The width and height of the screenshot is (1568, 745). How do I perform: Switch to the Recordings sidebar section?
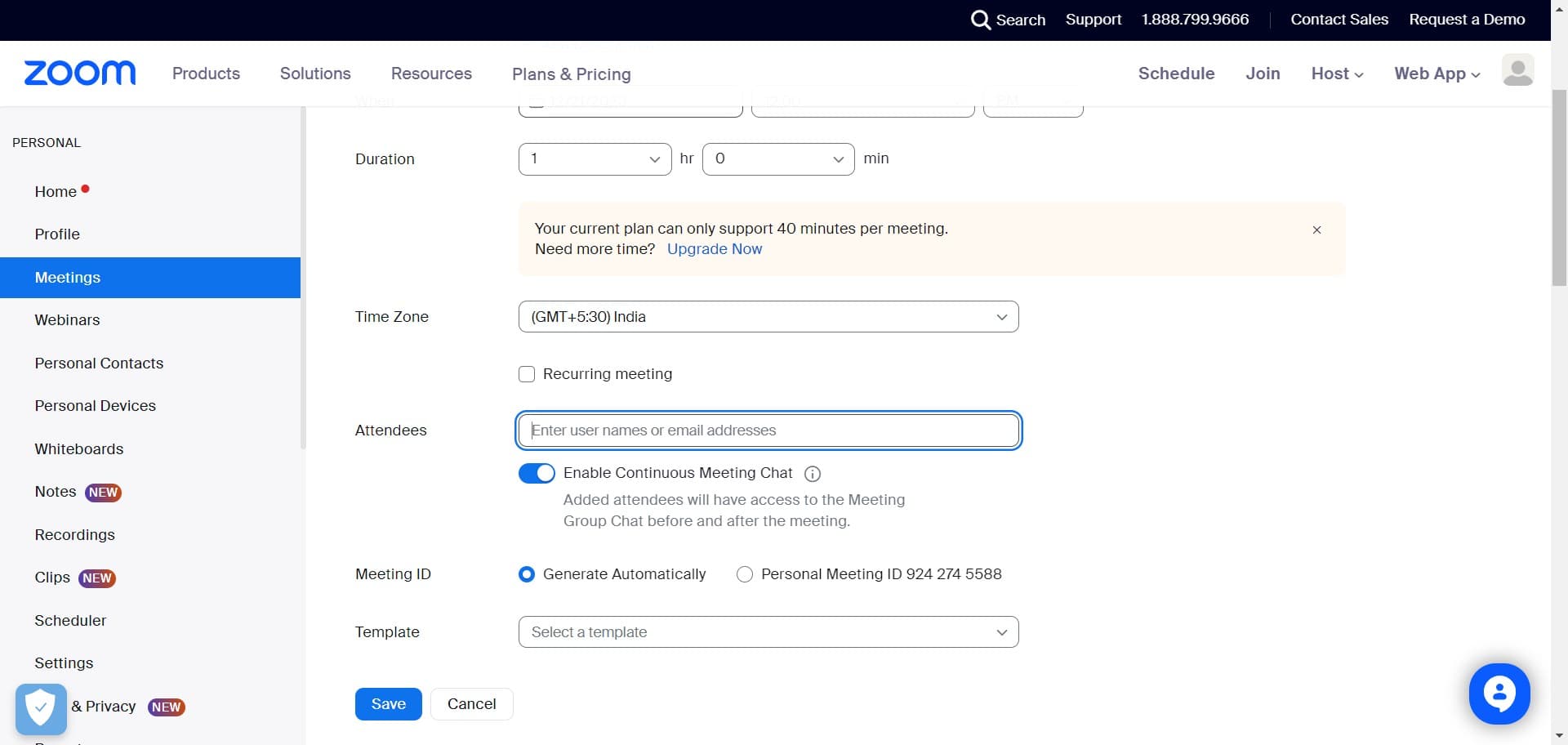tap(74, 535)
